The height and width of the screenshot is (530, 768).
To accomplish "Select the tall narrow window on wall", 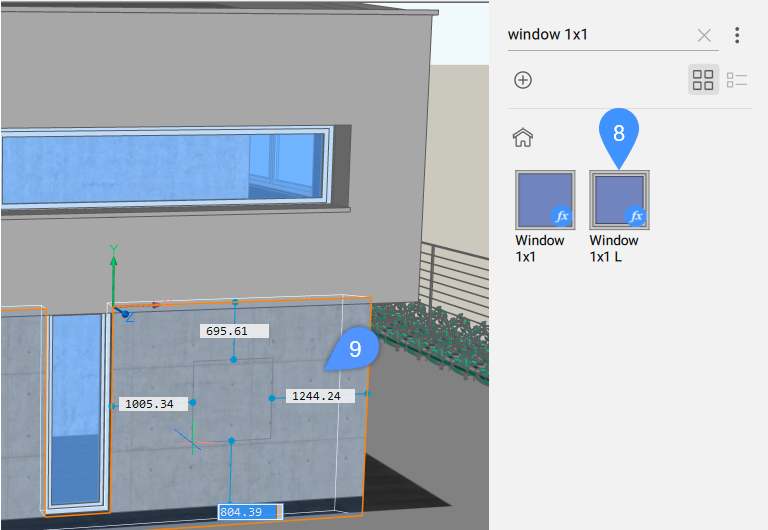I will coord(77,410).
